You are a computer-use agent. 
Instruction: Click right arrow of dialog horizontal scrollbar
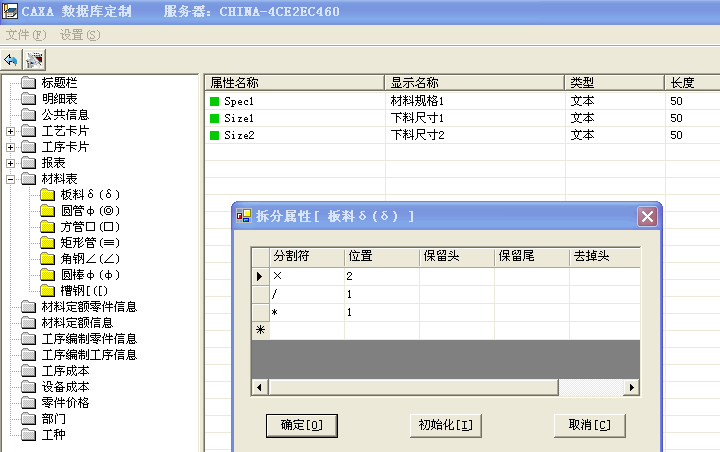(631, 387)
